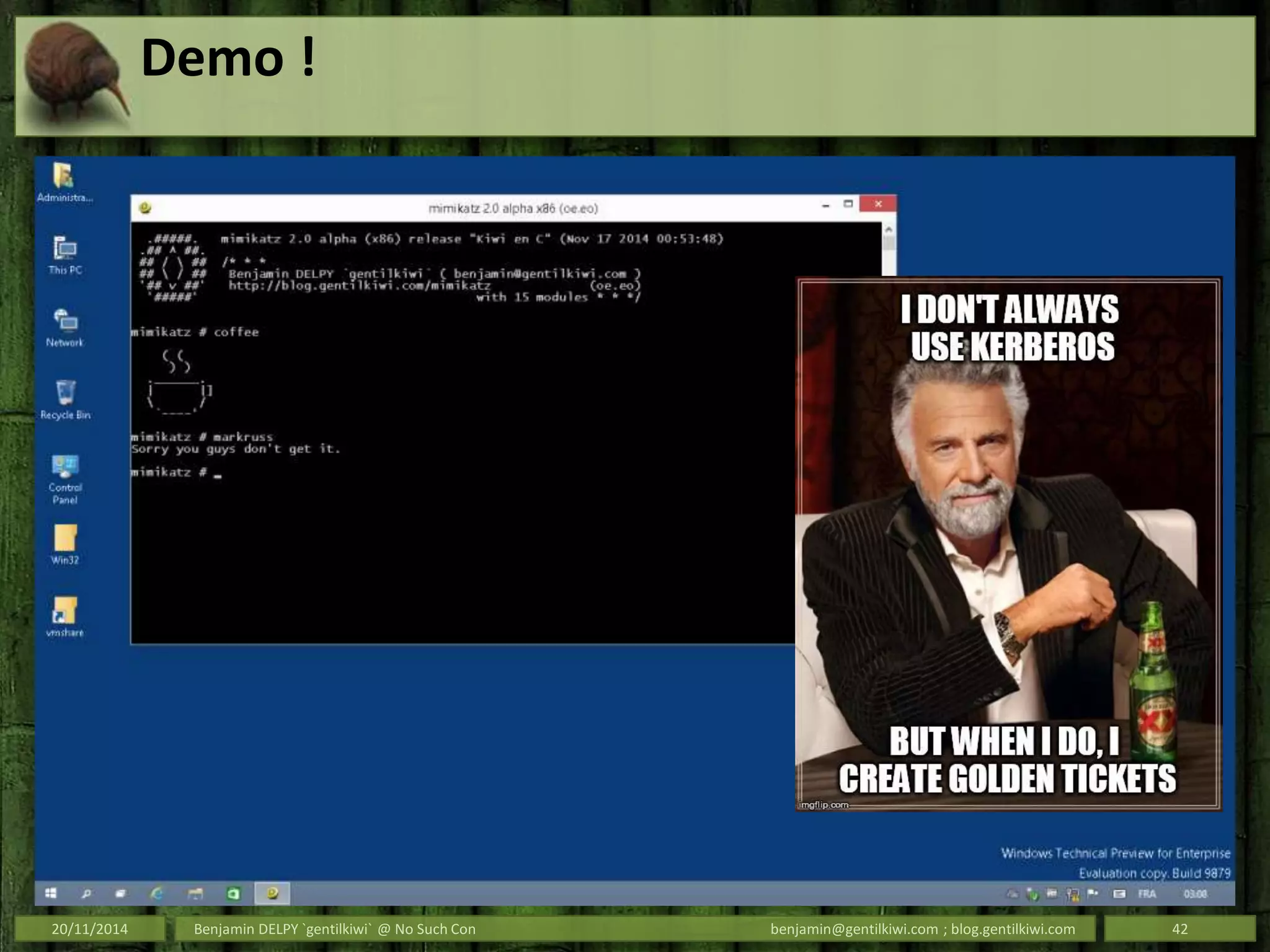Open taskbar Search magnifier
The image size is (1270, 952).
coord(86,893)
